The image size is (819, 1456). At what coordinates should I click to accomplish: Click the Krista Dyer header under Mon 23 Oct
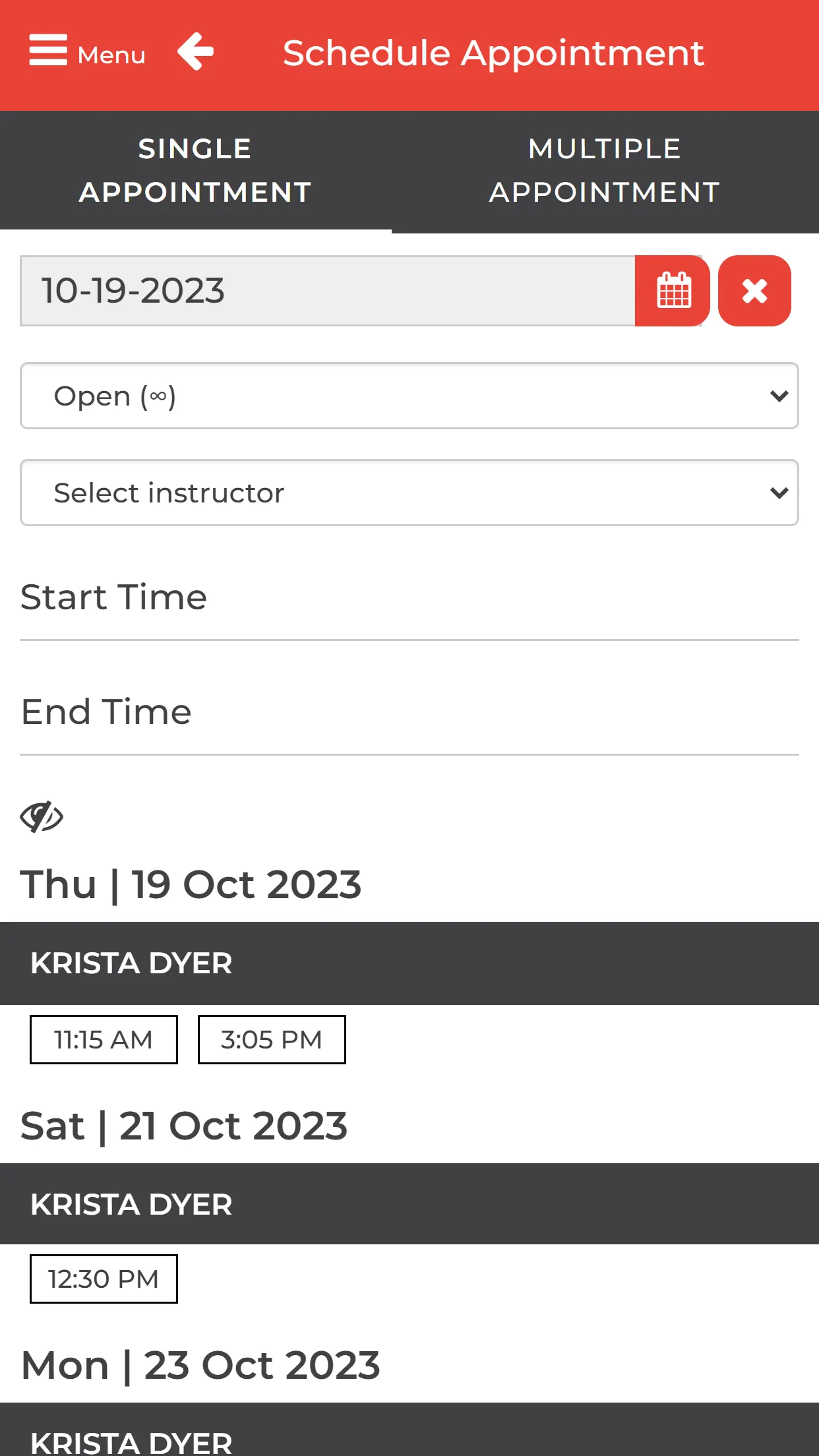coord(409,1430)
